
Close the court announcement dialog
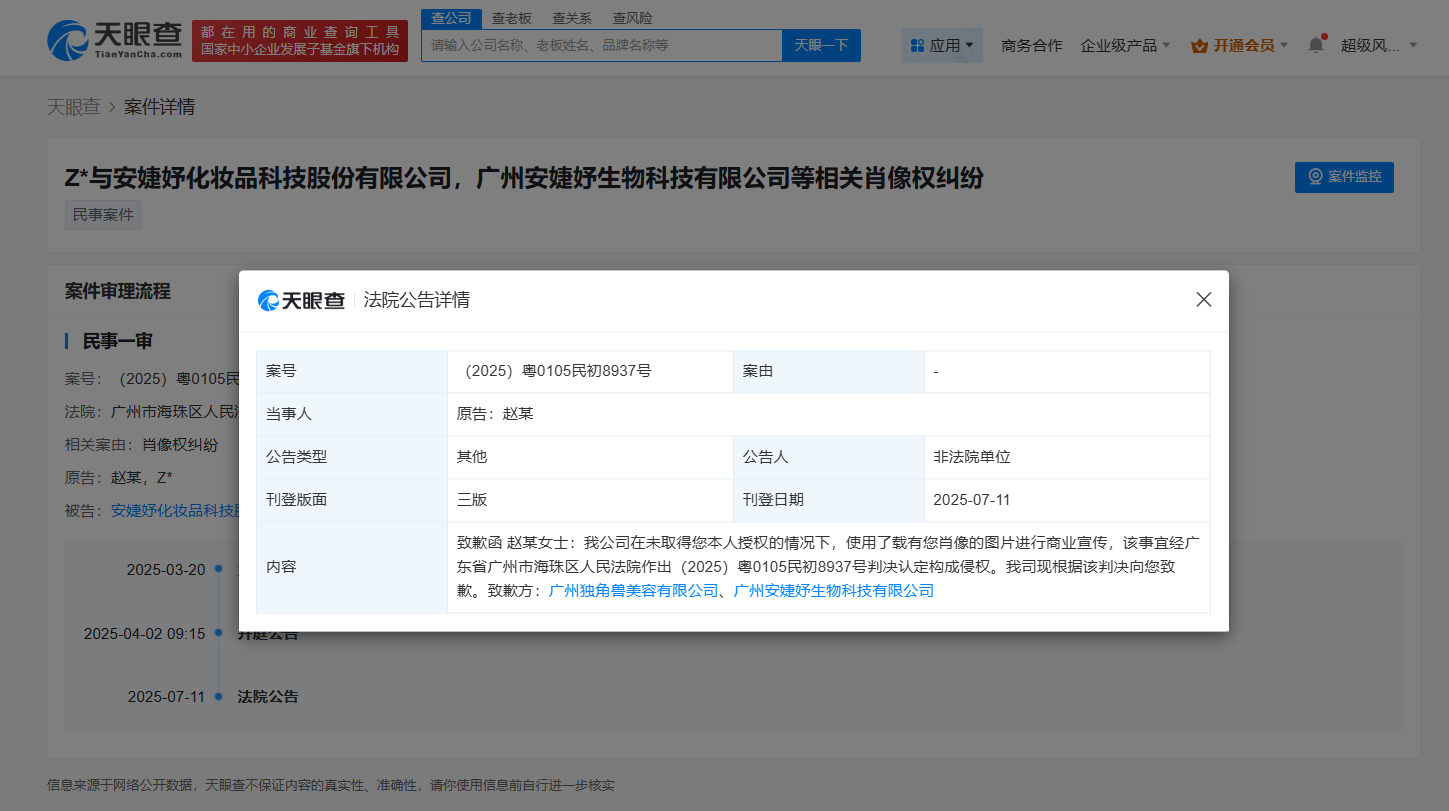[1203, 300]
